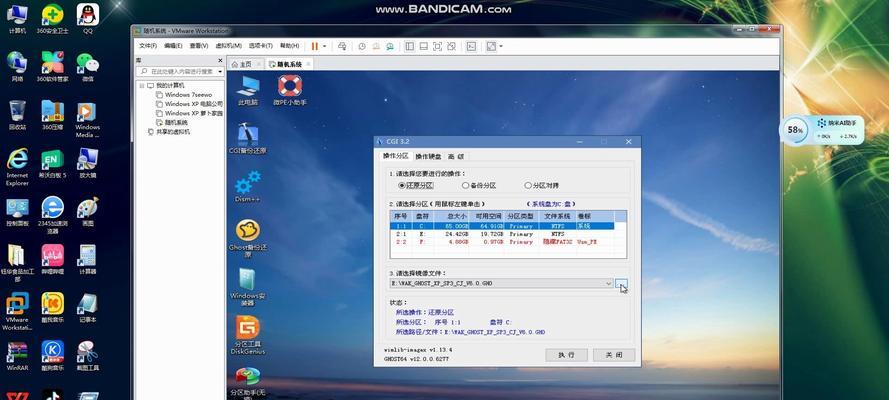This screenshot has width=889, height=400.
Task: Click the Windows安装器 desktop icon
Action: tap(248, 287)
